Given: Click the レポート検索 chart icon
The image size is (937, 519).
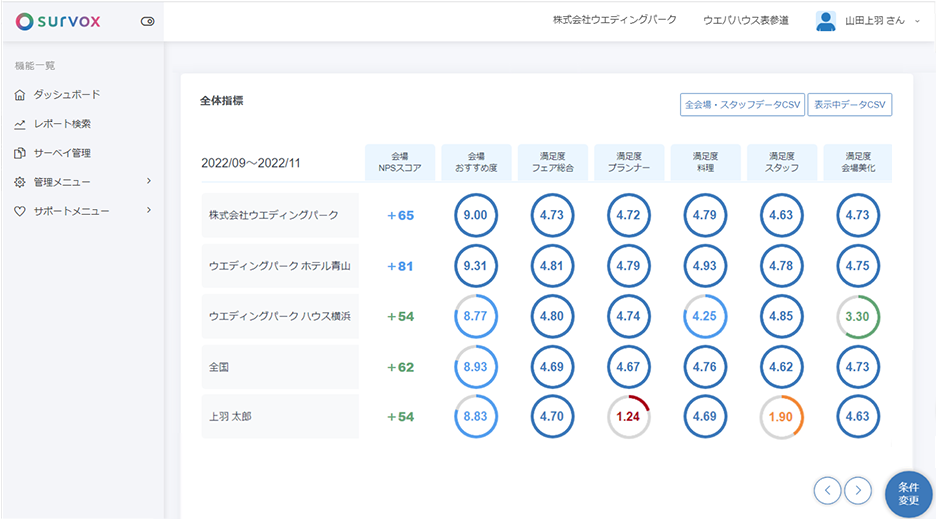Looking at the screenshot, I should [x=20, y=124].
